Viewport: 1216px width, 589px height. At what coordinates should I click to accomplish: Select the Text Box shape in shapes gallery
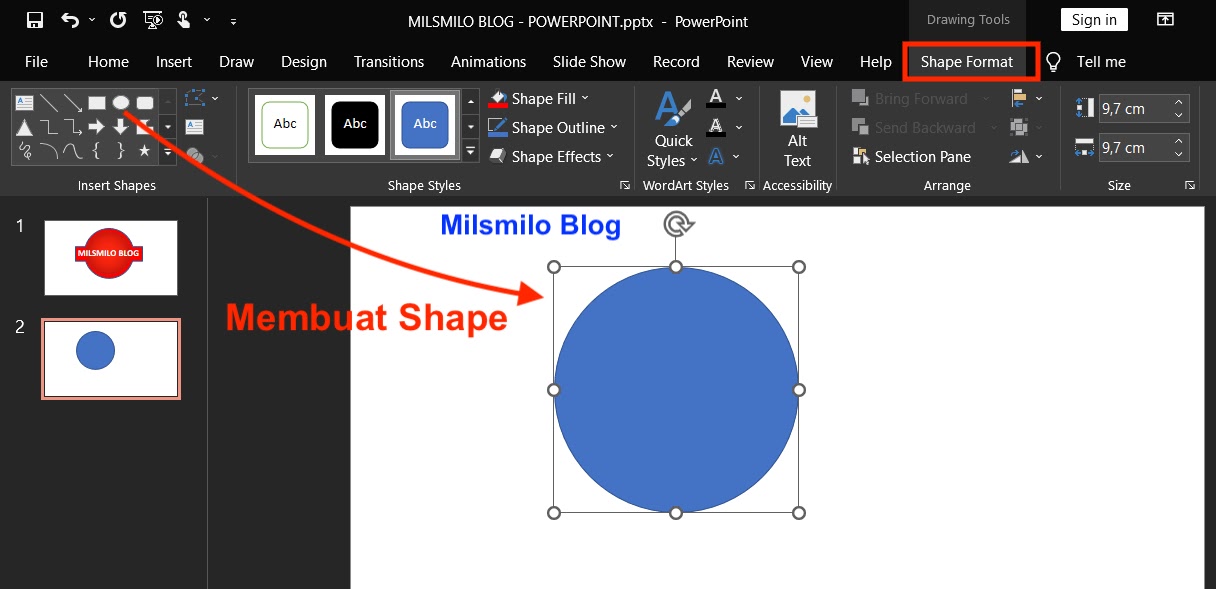point(25,102)
